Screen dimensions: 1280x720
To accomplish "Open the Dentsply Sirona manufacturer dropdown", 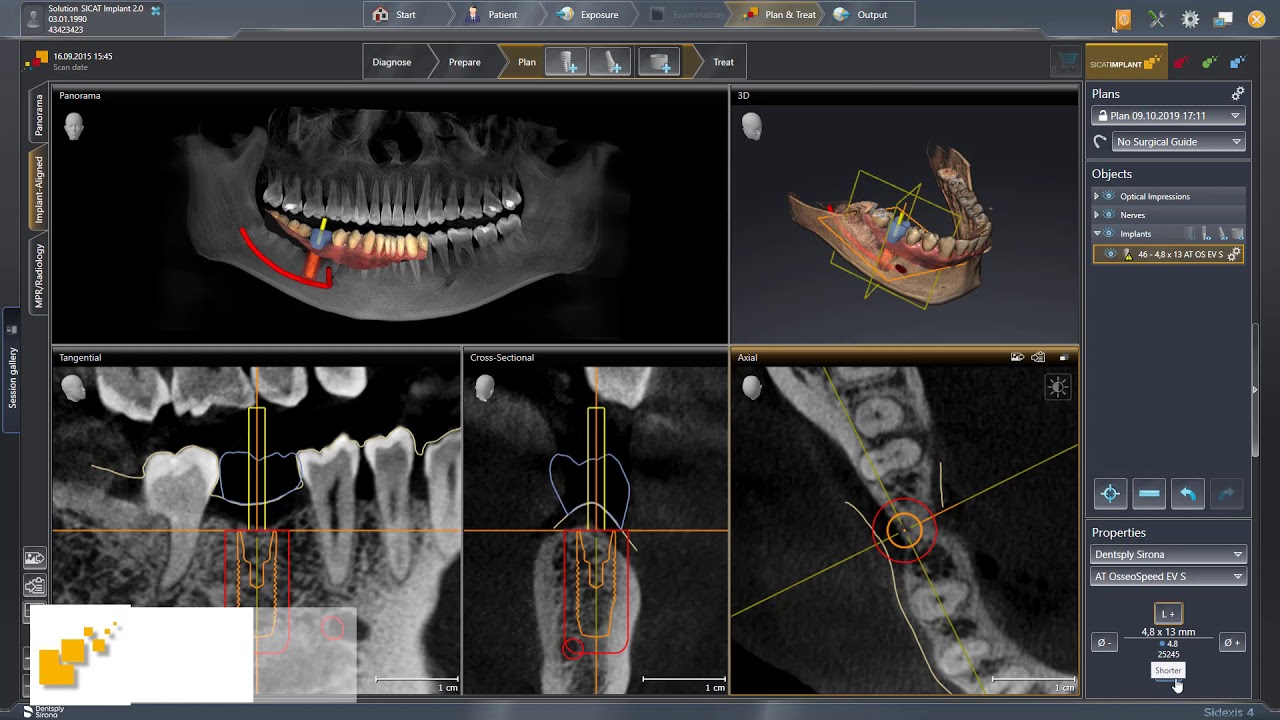I will (1168, 554).
